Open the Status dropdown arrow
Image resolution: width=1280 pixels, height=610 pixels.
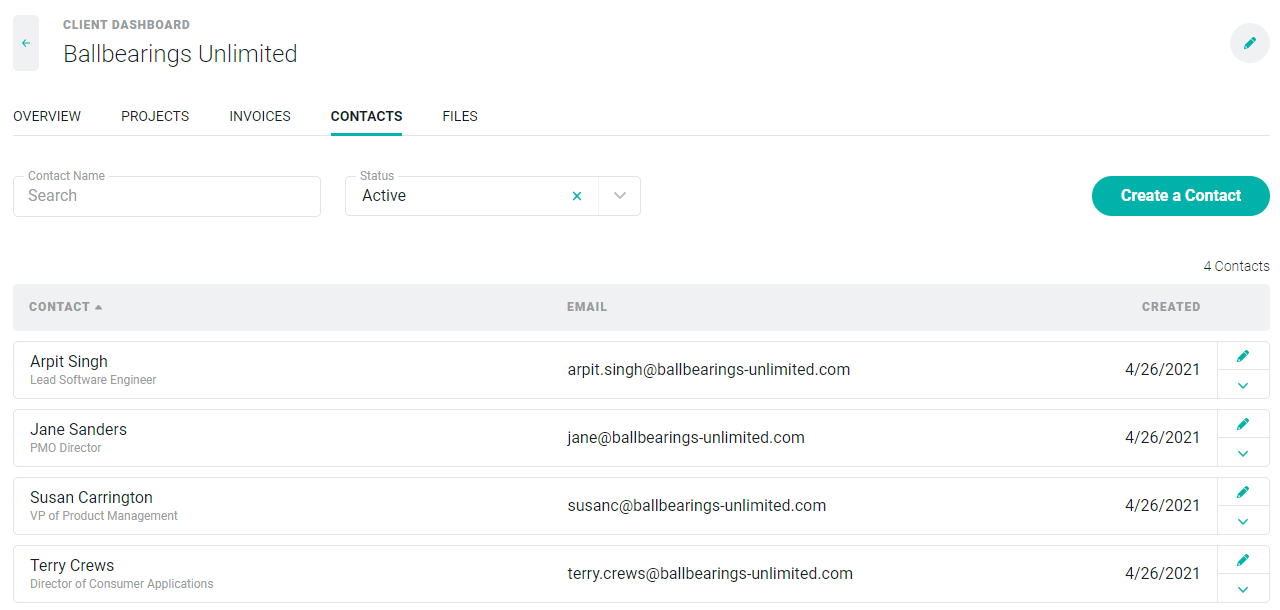620,196
